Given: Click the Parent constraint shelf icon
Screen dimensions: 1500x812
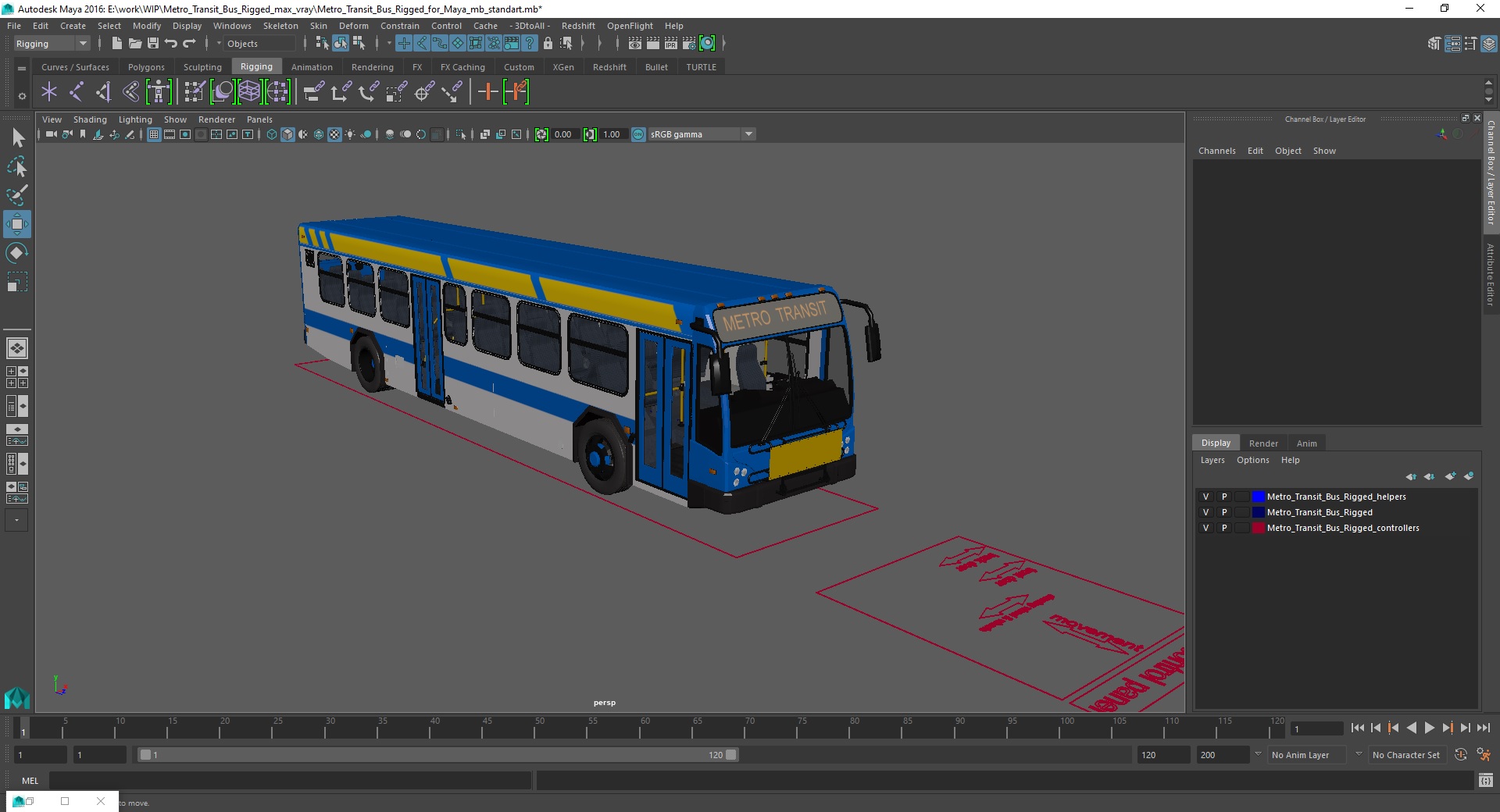Looking at the screenshot, I should 314,92.
